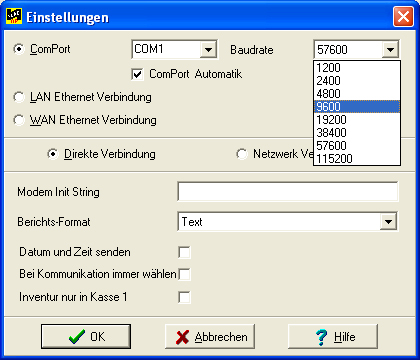Open Hilfe help button
Image resolution: width=420 pixels, height=360 pixels.
coord(333,337)
